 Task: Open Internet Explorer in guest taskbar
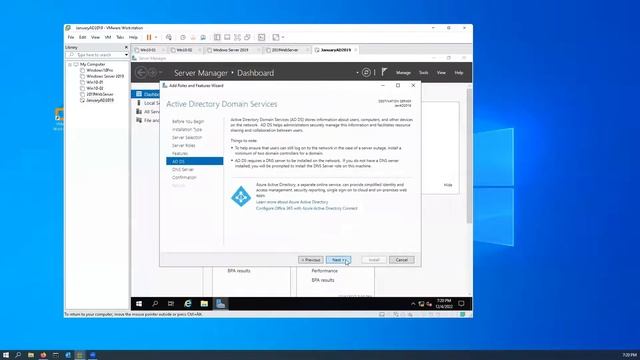pyautogui.click(x=188, y=304)
